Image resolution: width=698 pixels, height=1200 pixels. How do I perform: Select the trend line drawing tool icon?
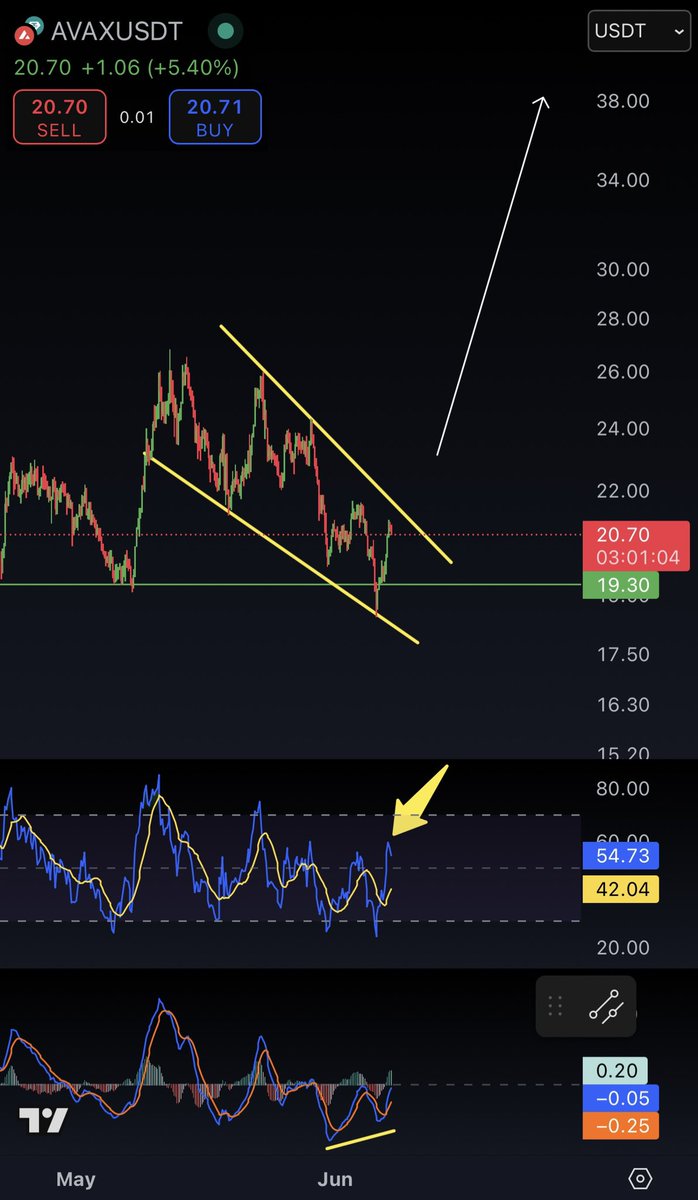(607, 1006)
